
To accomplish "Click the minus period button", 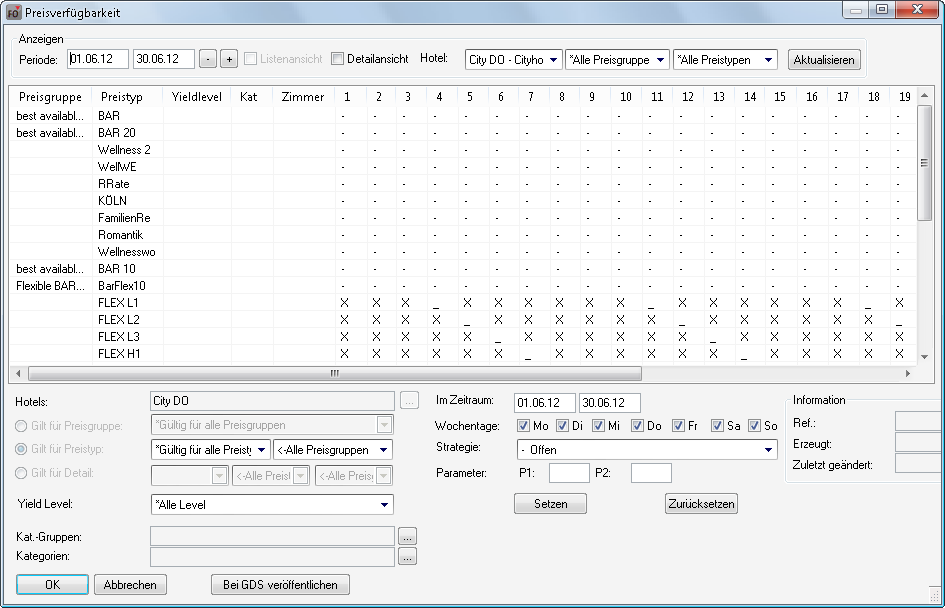I will click(x=207, y=59).
